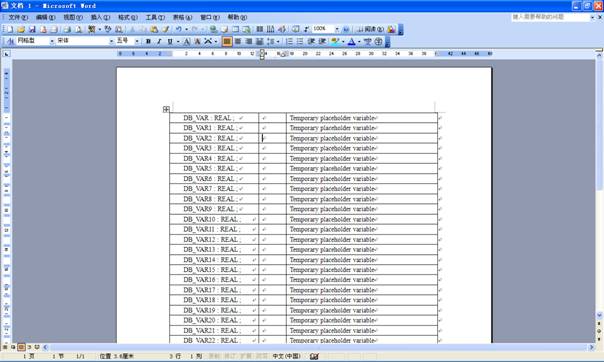Screen dimensions: 604x362
Task: Open the Table menu
Action: (x=182, y=17)
